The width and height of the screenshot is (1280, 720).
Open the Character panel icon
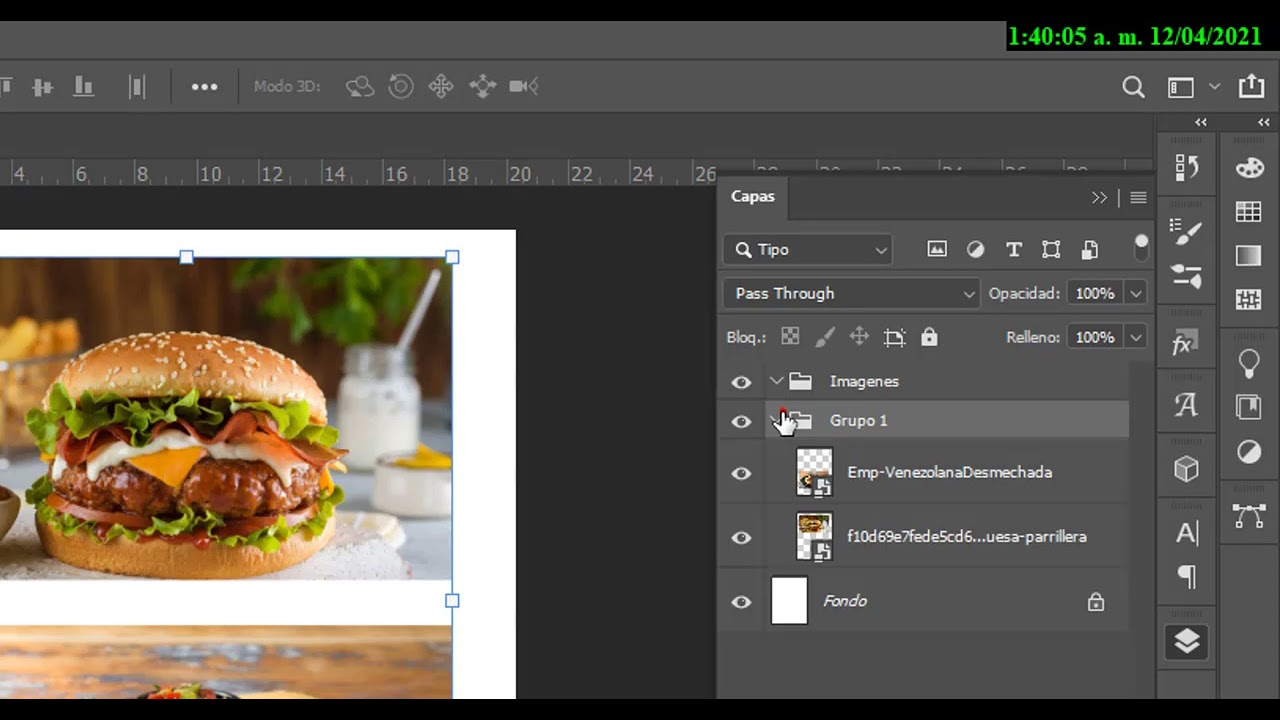point(1187,534)
